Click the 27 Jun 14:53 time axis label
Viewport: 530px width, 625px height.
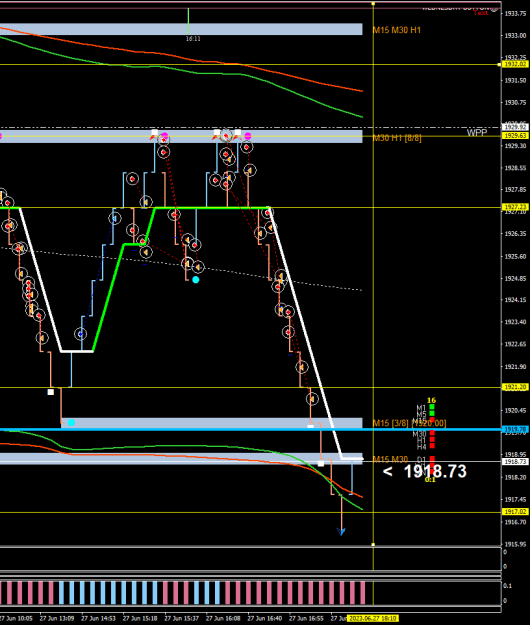[x=98, y=619]
